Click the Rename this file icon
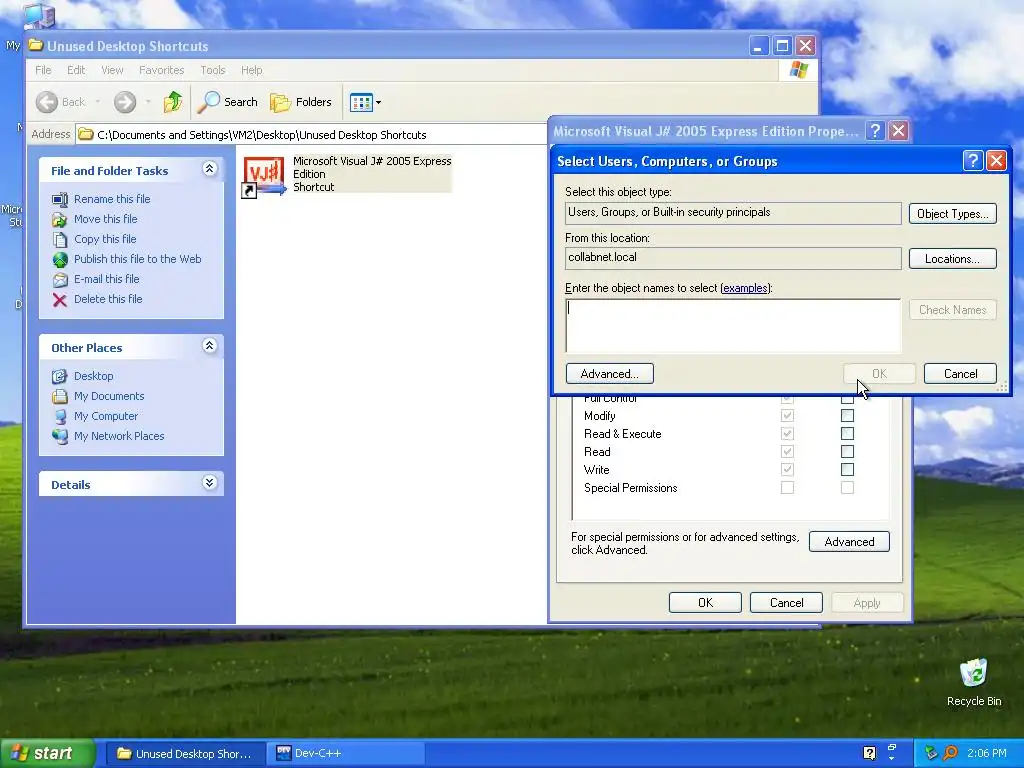 [x=60, y=199]
